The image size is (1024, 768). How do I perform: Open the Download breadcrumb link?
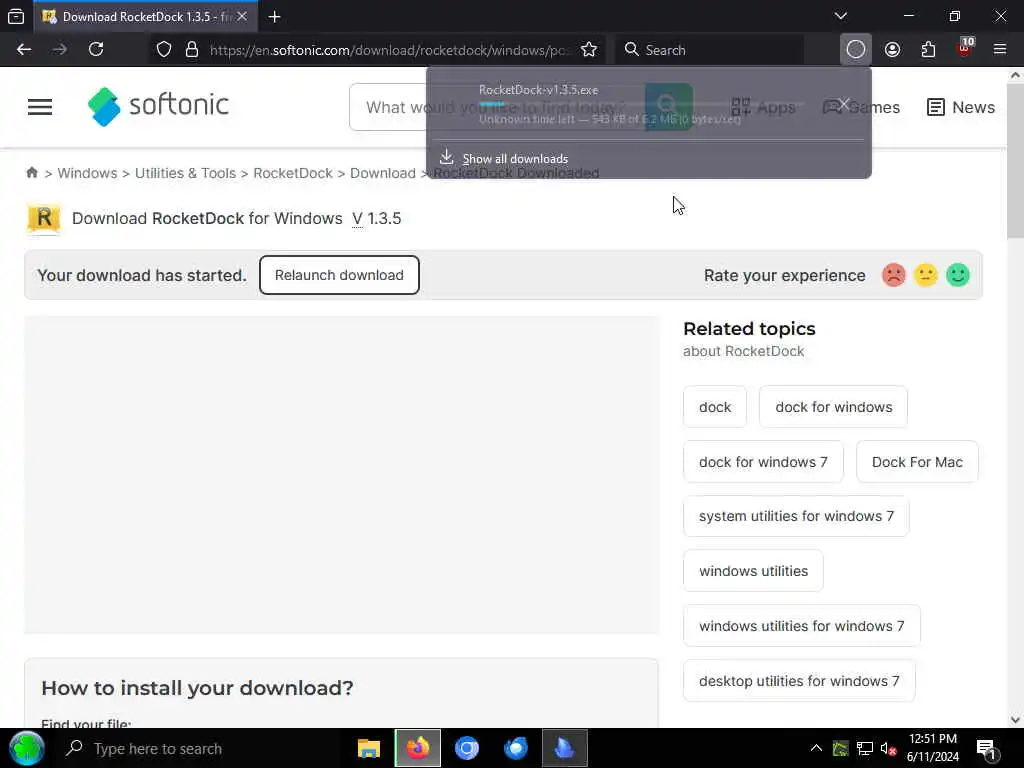pos(383,173)
